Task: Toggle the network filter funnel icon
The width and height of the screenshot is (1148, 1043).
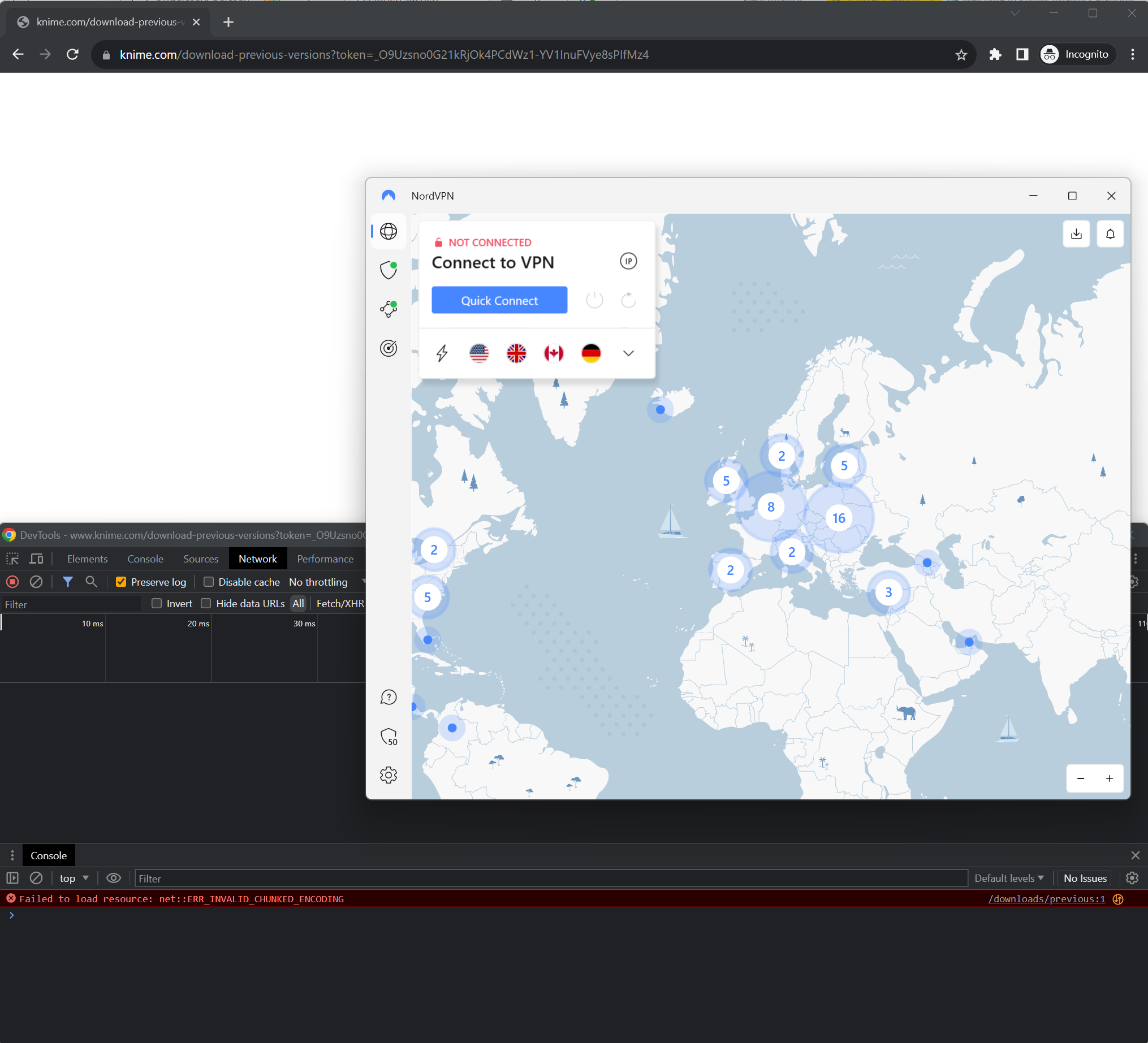Action: click(68, 582)
